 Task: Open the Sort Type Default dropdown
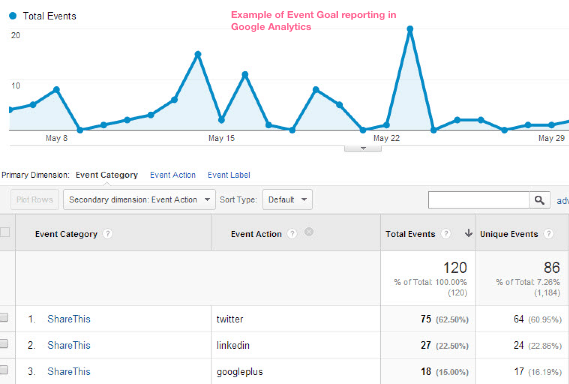pyautogui.click(x=287, y=200)
